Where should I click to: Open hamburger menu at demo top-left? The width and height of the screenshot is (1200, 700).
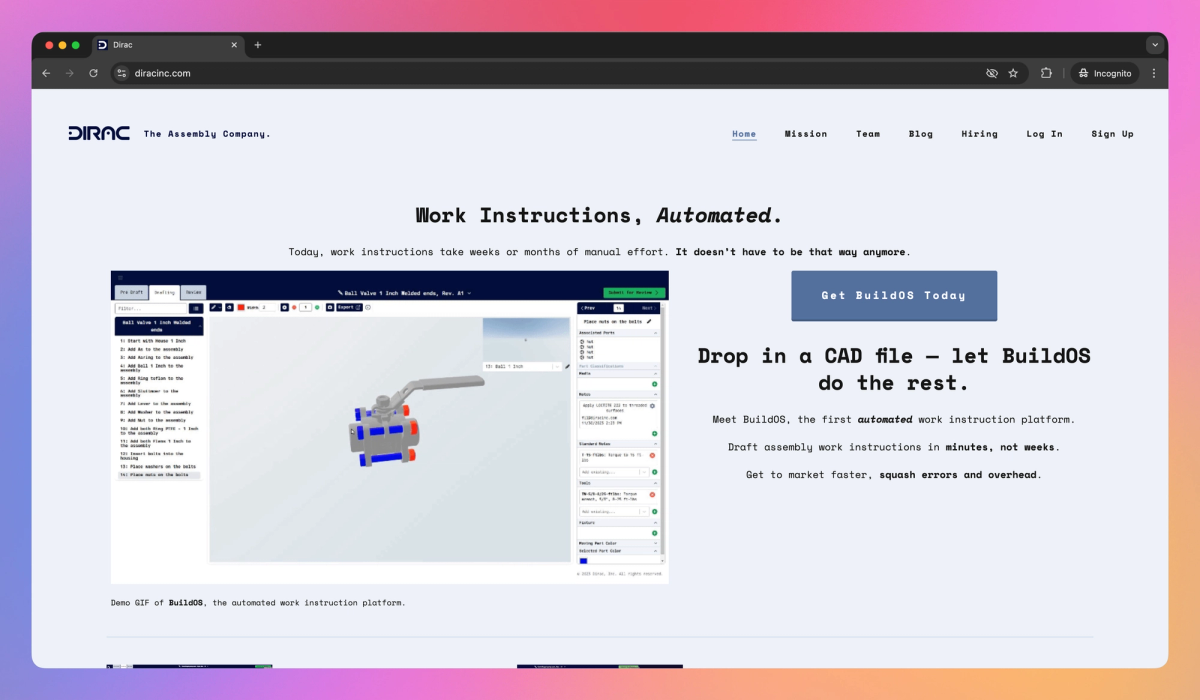click(119, 277)
